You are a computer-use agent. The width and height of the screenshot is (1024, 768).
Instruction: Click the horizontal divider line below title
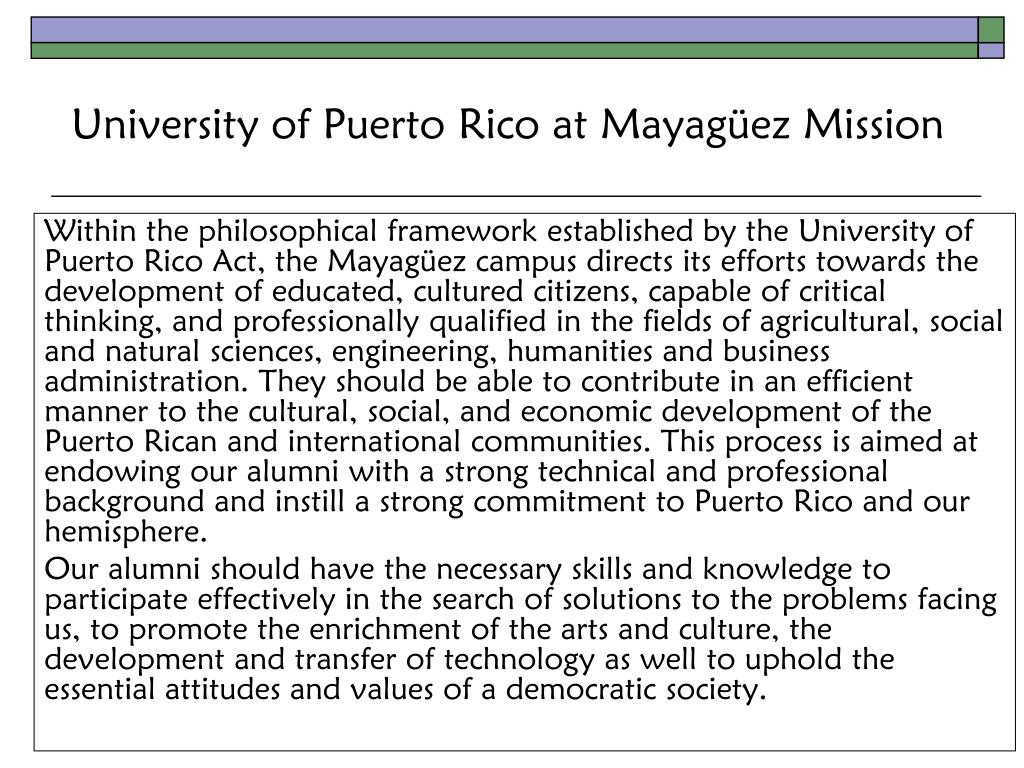pos(516,195)
